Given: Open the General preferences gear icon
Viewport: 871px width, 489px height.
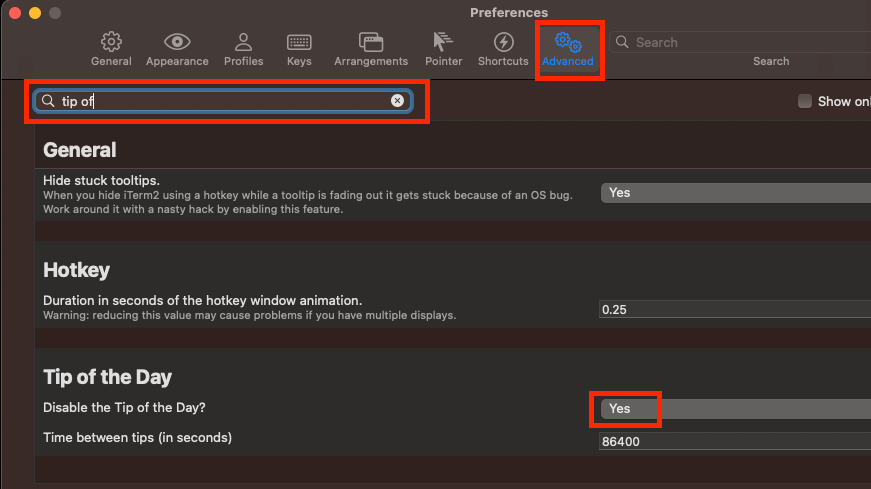Looking at the screenshot, I should tap(111, 42).
